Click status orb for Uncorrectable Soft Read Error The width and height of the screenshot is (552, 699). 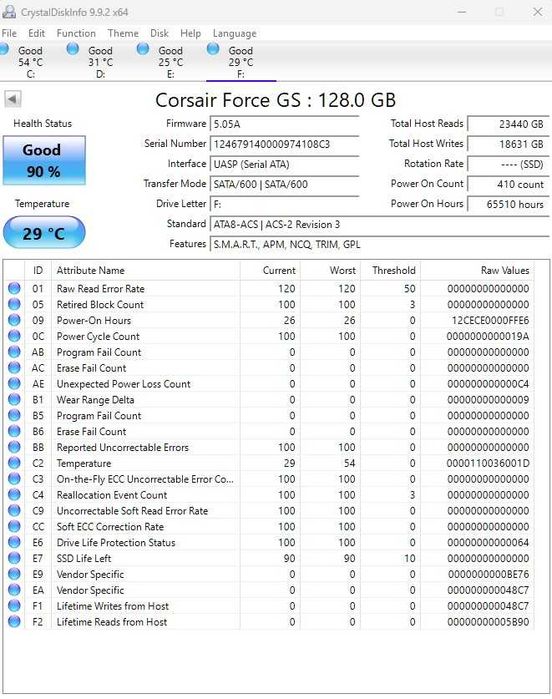pyautogui.click(x=14, y=510)
